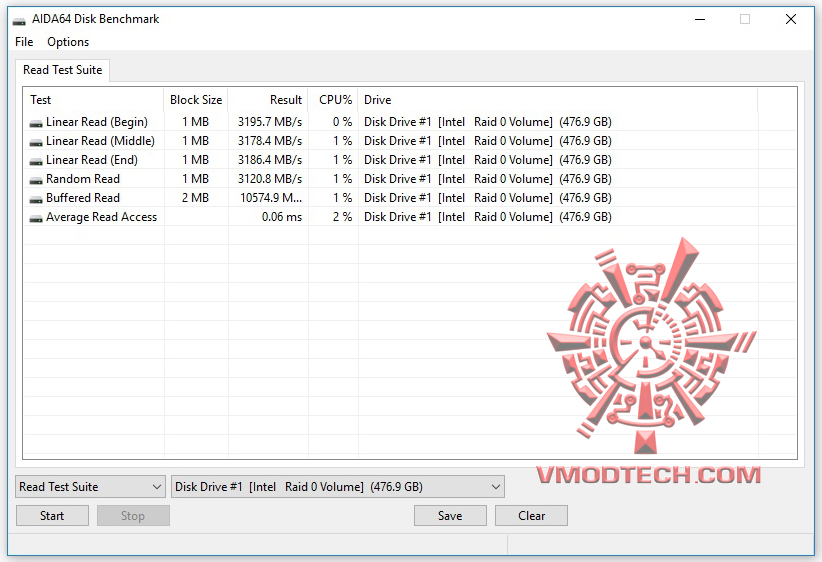Close the AIDA64 Disk Benchmark window
Screen dimensions: 822x562
click(791, 20)
